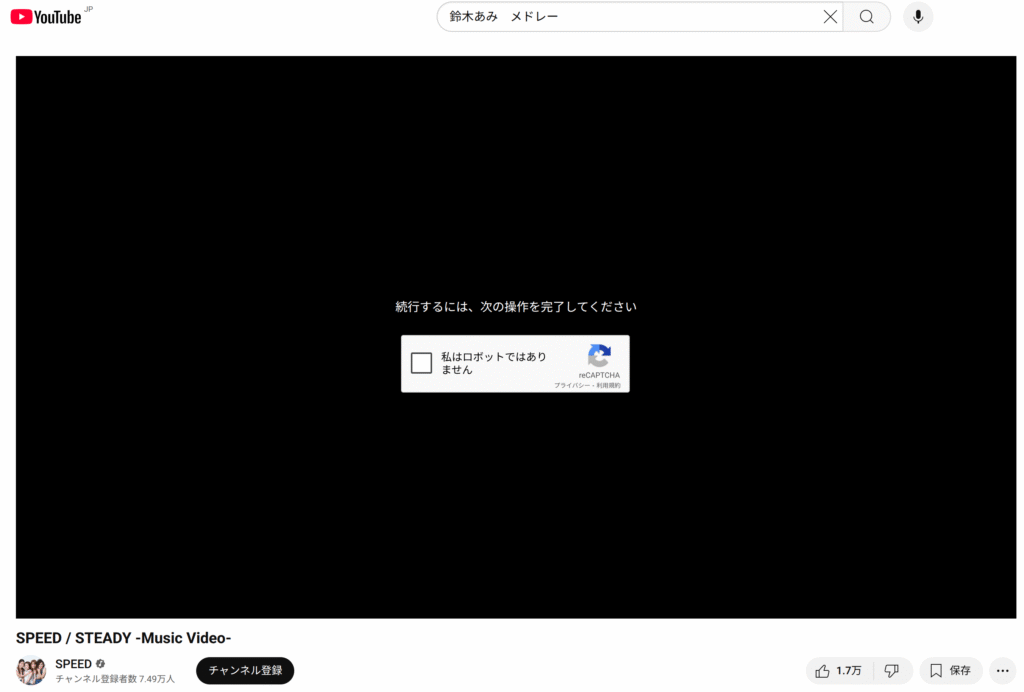The width and height of the screenshot is (1024, 692).
Task: Click the bookmark icon in the 保存 button
Action: click(936, 671)
